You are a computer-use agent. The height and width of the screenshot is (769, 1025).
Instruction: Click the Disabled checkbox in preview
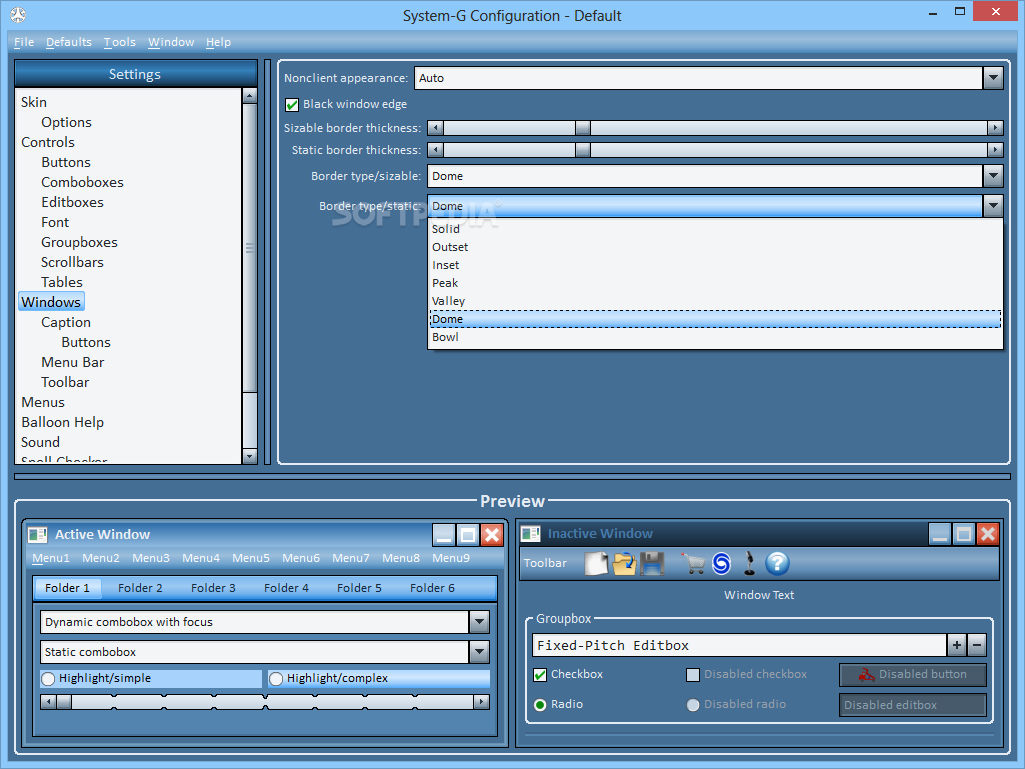point(693,675)
